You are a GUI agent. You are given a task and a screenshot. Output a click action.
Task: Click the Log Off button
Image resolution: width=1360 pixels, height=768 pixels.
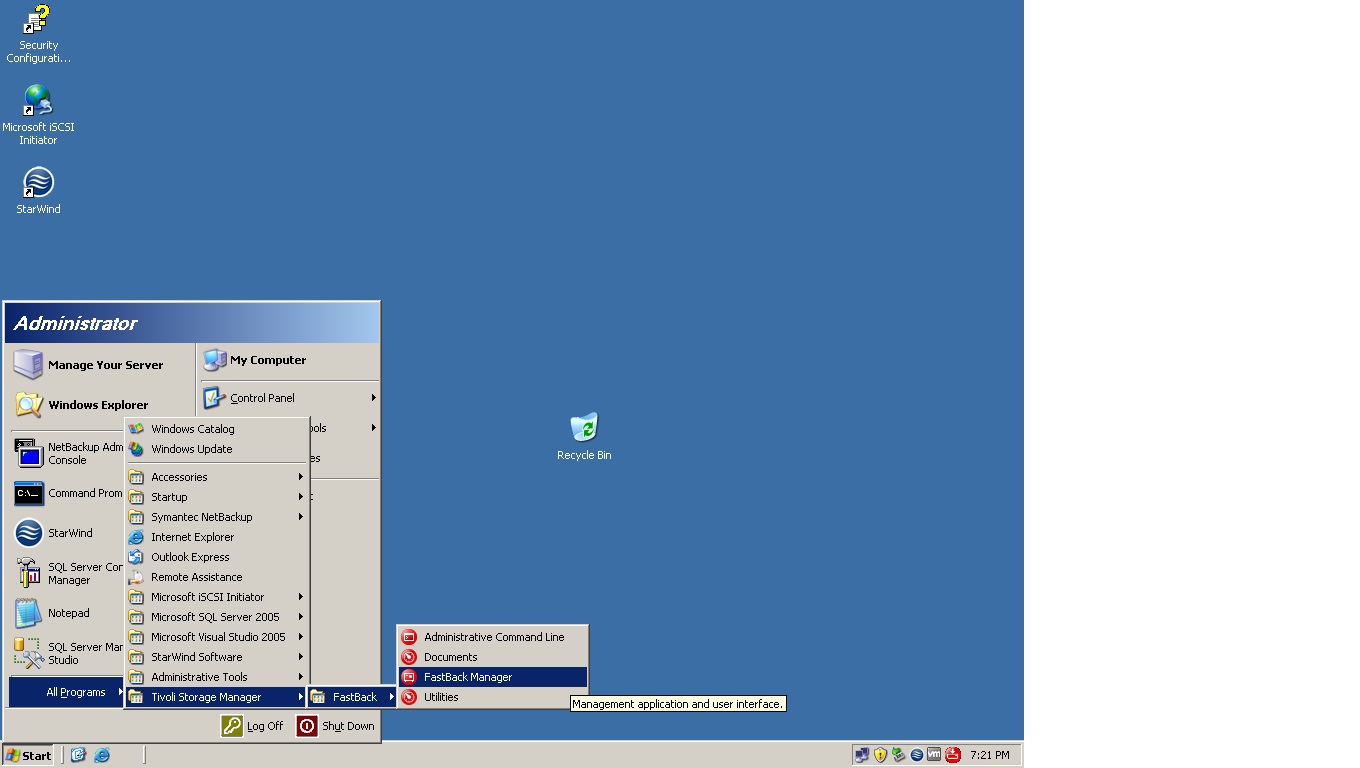click(x=253, y=726)
